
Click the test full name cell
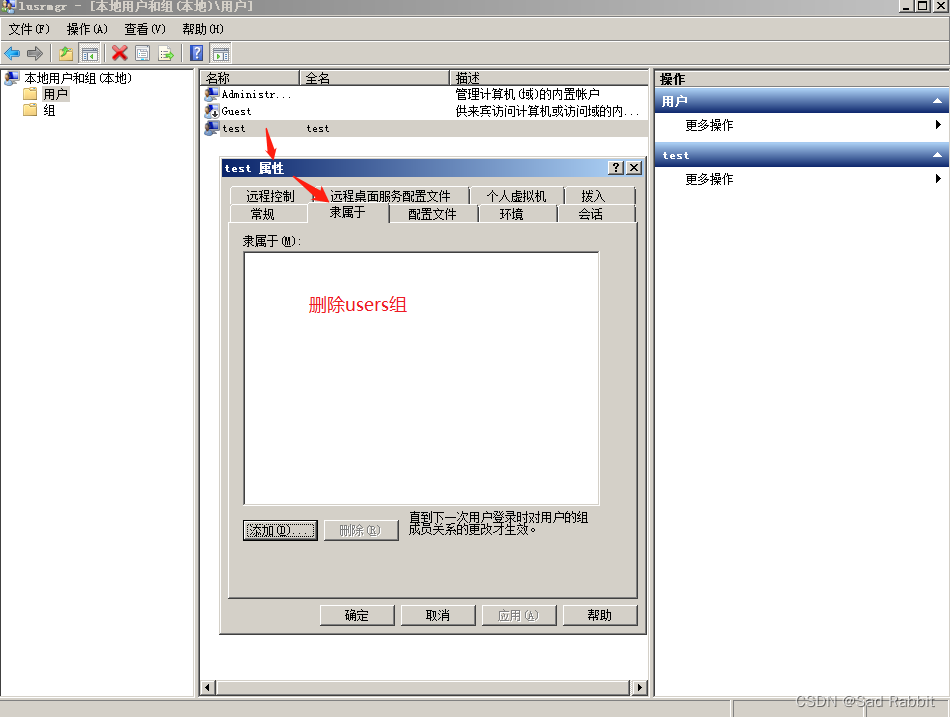coord(318,128)
